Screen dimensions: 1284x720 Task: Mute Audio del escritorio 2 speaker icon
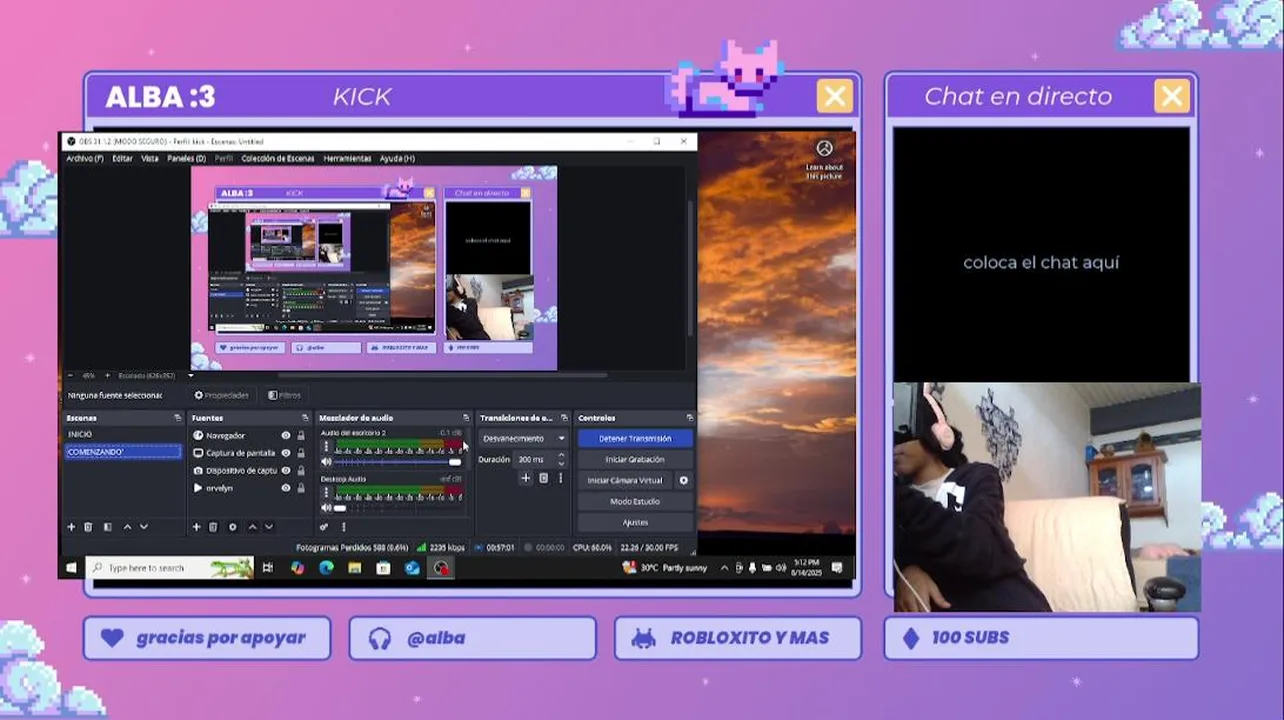(x=326, y=462)
